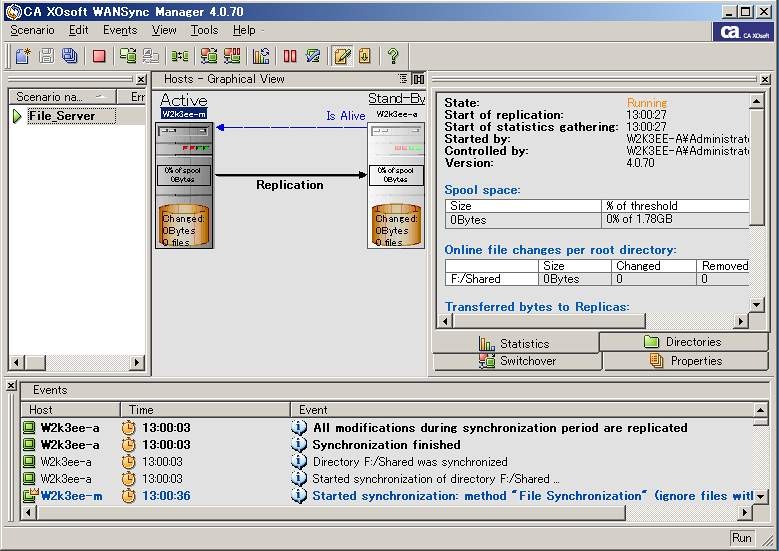Open the Help menu

[x=244, y=30]
